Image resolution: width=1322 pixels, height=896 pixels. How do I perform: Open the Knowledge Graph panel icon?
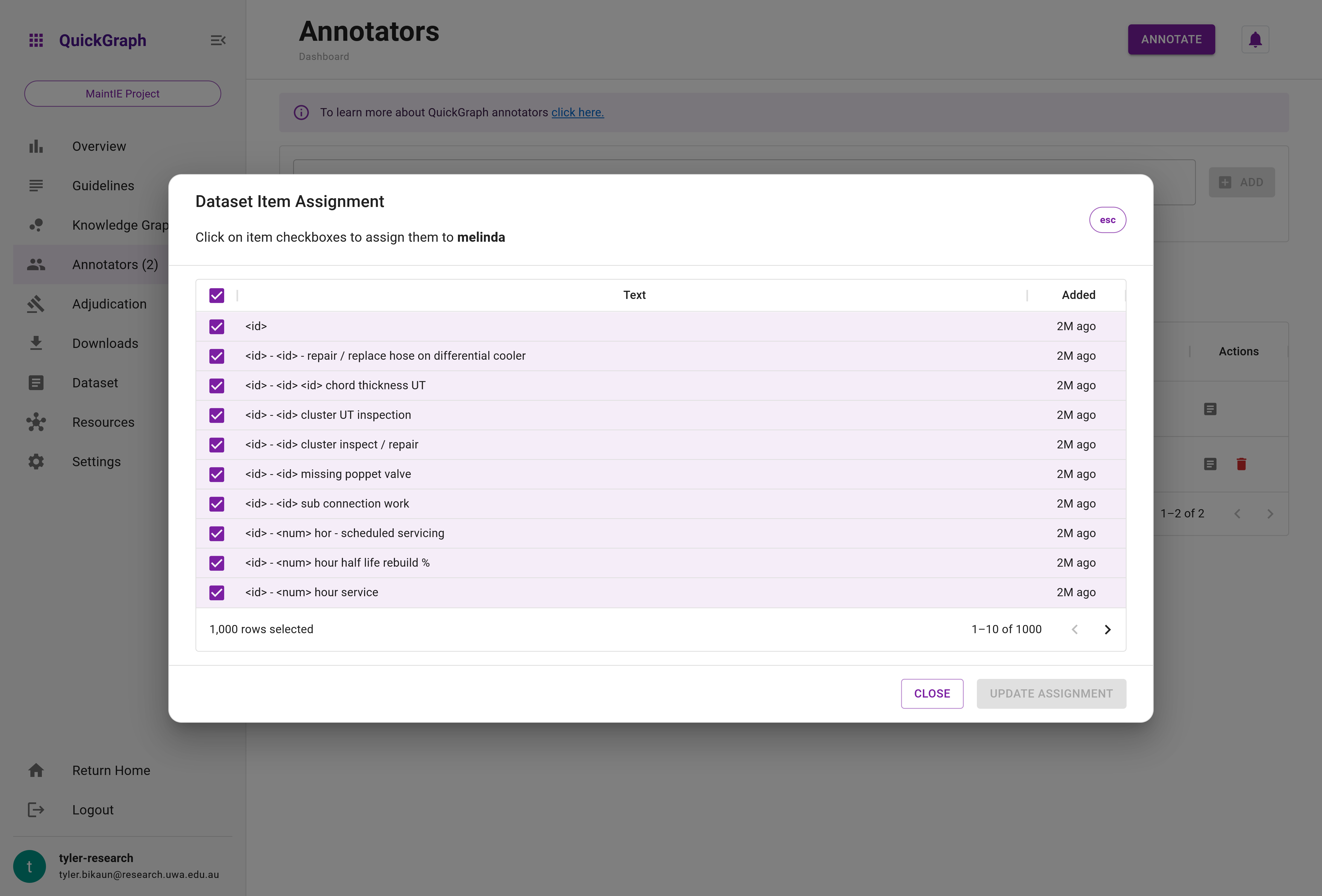click(x=36, y=225)
